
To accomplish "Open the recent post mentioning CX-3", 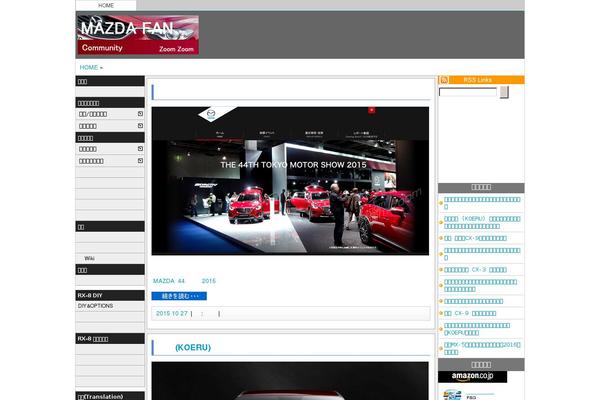I will (x=475, y=270).
